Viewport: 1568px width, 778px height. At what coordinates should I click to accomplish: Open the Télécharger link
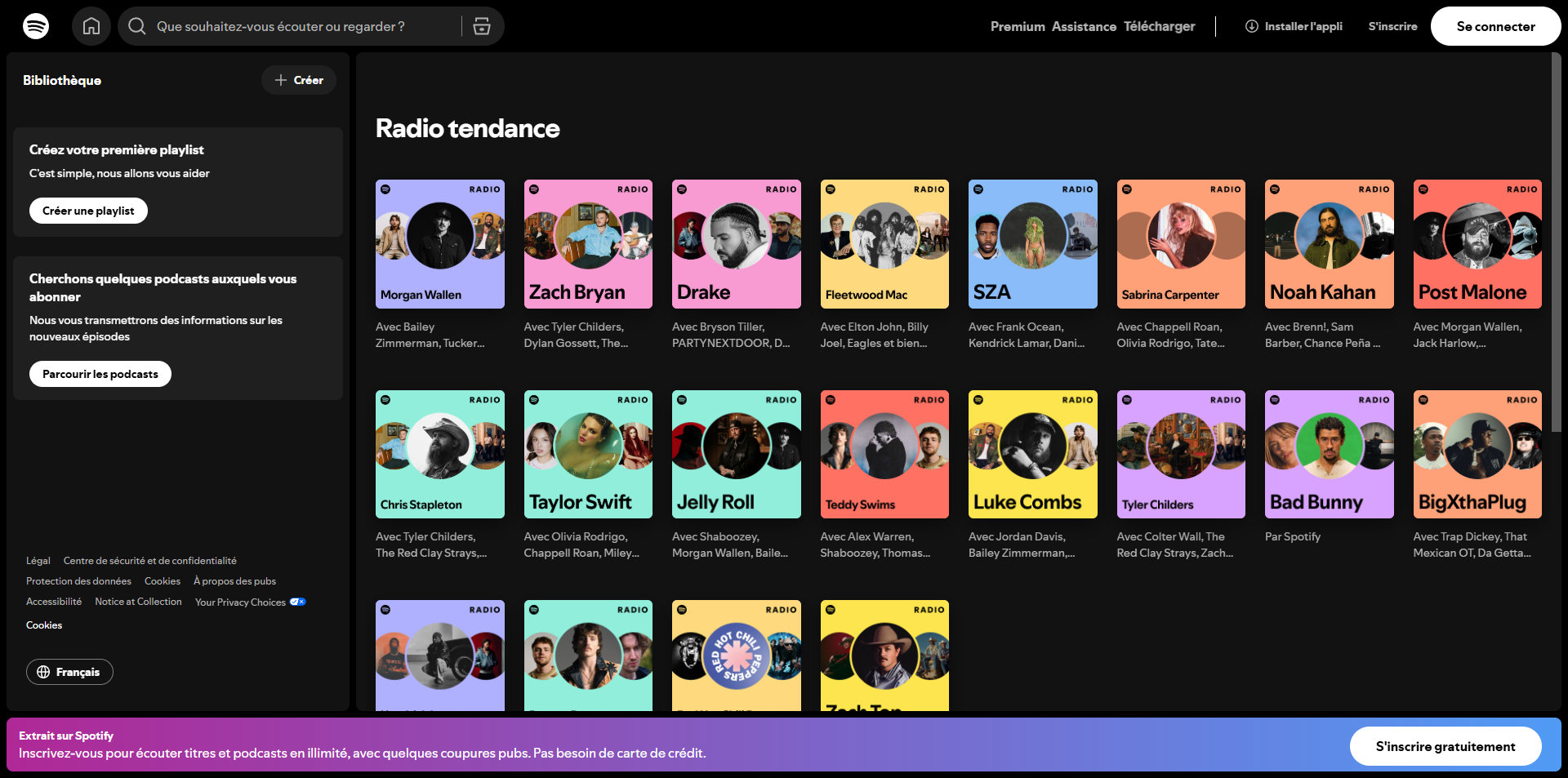(1159, 26)
